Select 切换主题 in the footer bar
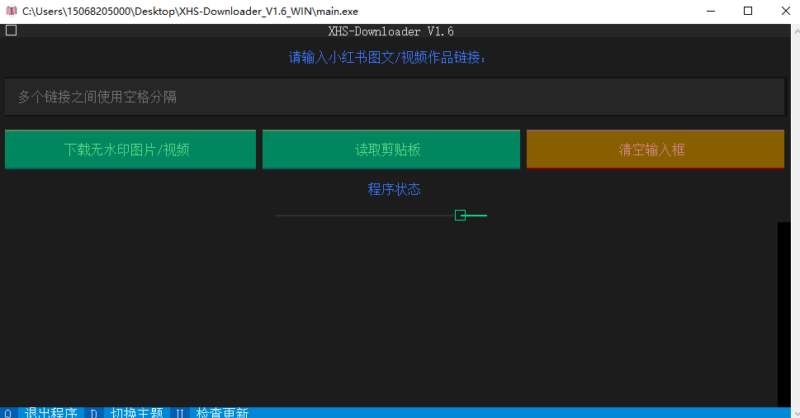This screenshot has width=800, height=418. coord(137,412)
